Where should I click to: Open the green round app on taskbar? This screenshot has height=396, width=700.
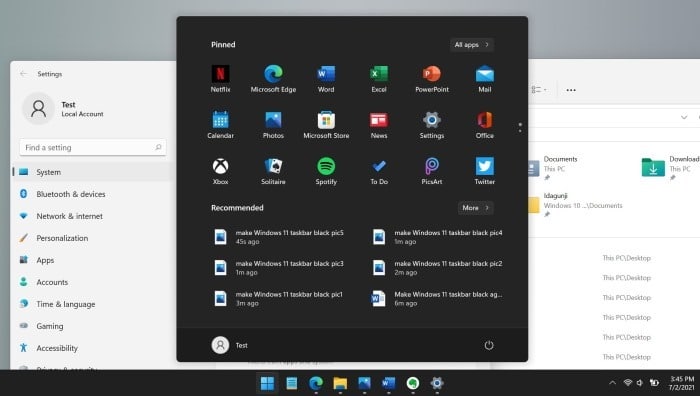(x=412, y=383)
